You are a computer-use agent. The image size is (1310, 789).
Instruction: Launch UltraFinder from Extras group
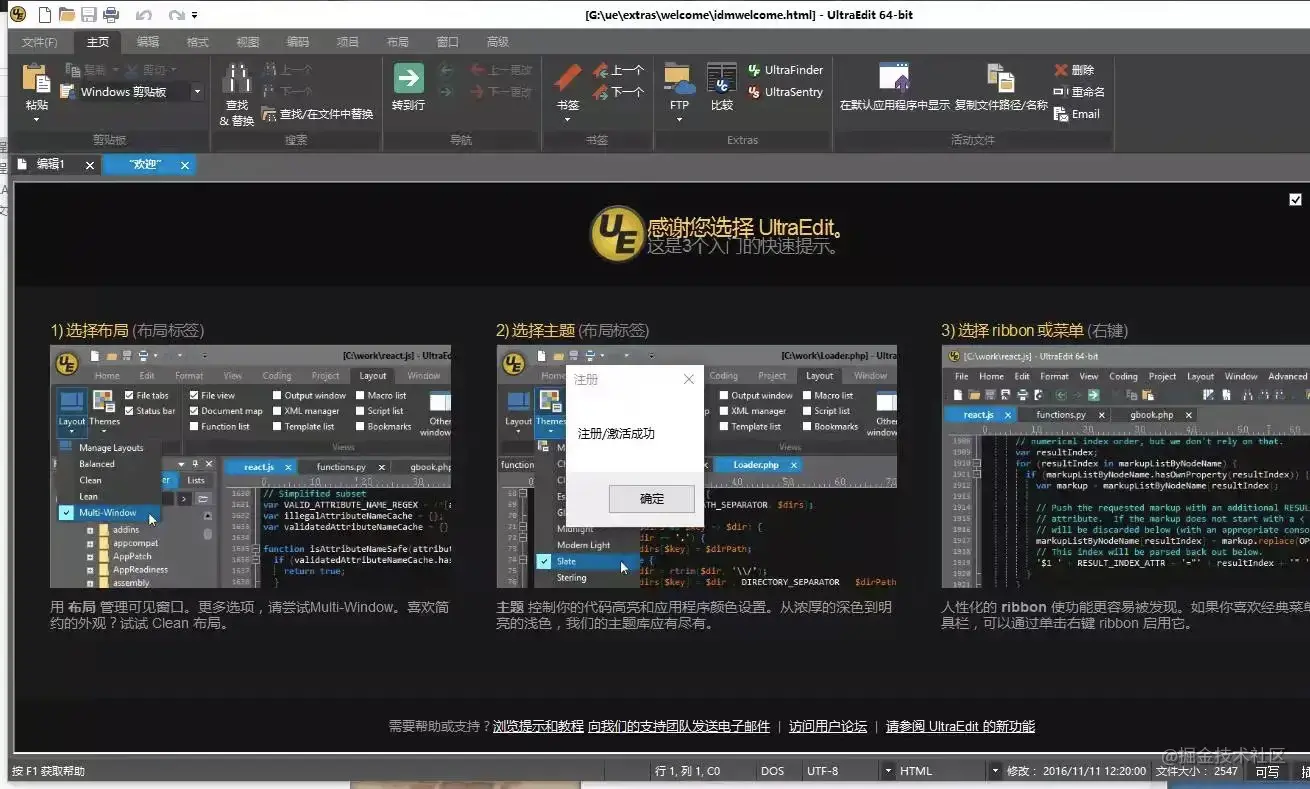point(786,70)
